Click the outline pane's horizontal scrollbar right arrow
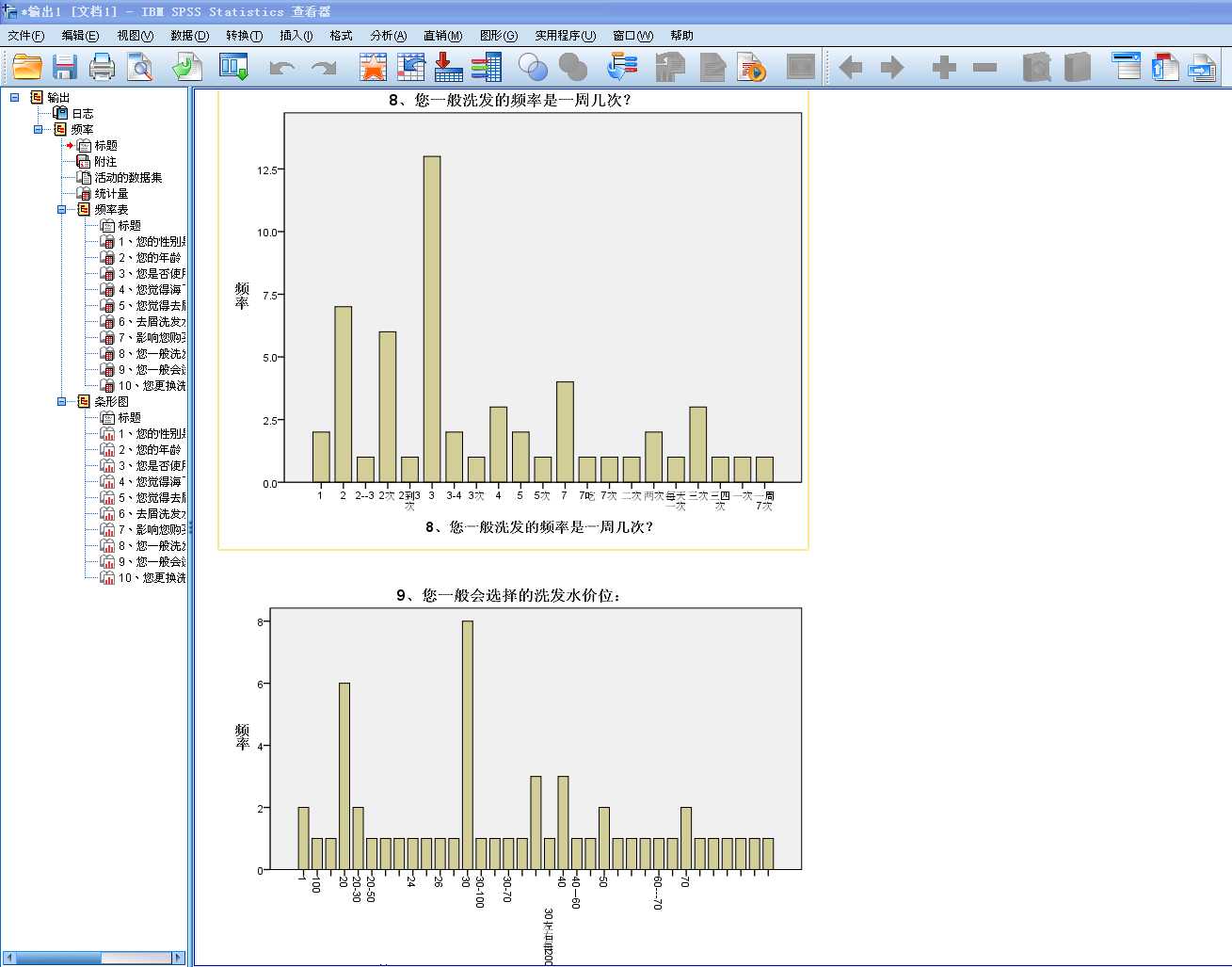Viewport: 1232px width, 967px height. [x=178, y=958]
